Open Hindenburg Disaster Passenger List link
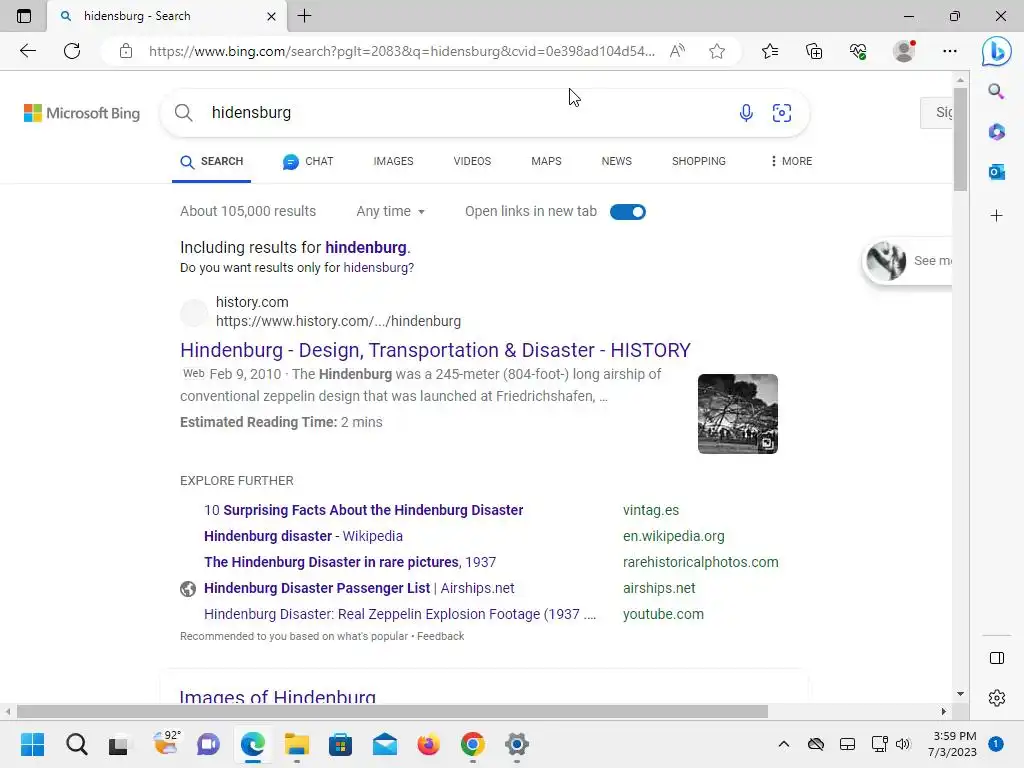This screenshot has height=768, width=1024. 359,588
